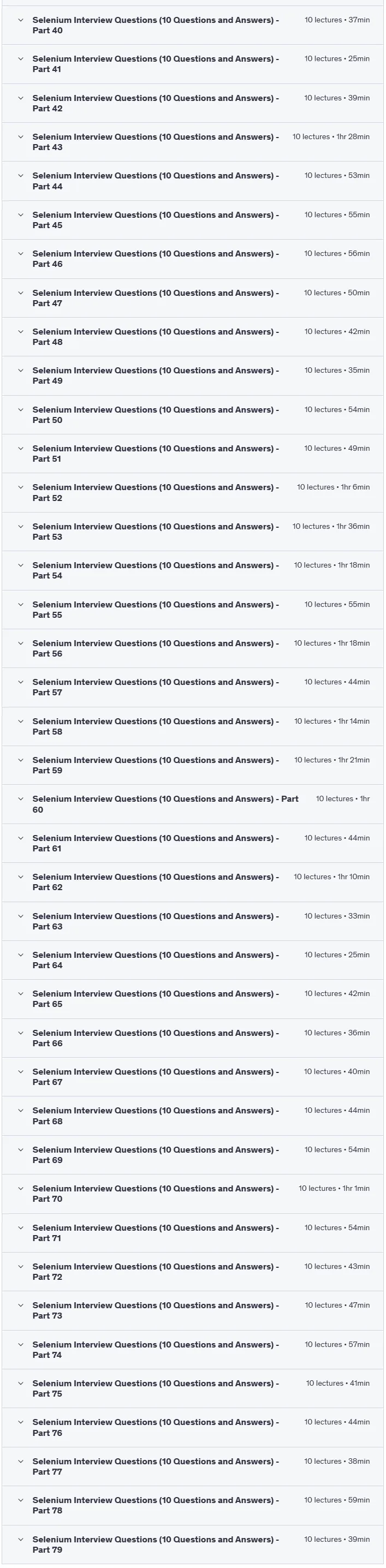Expand the Part 70 chevron
This screenshot has height=1568, width=386.
[20, 1188]
